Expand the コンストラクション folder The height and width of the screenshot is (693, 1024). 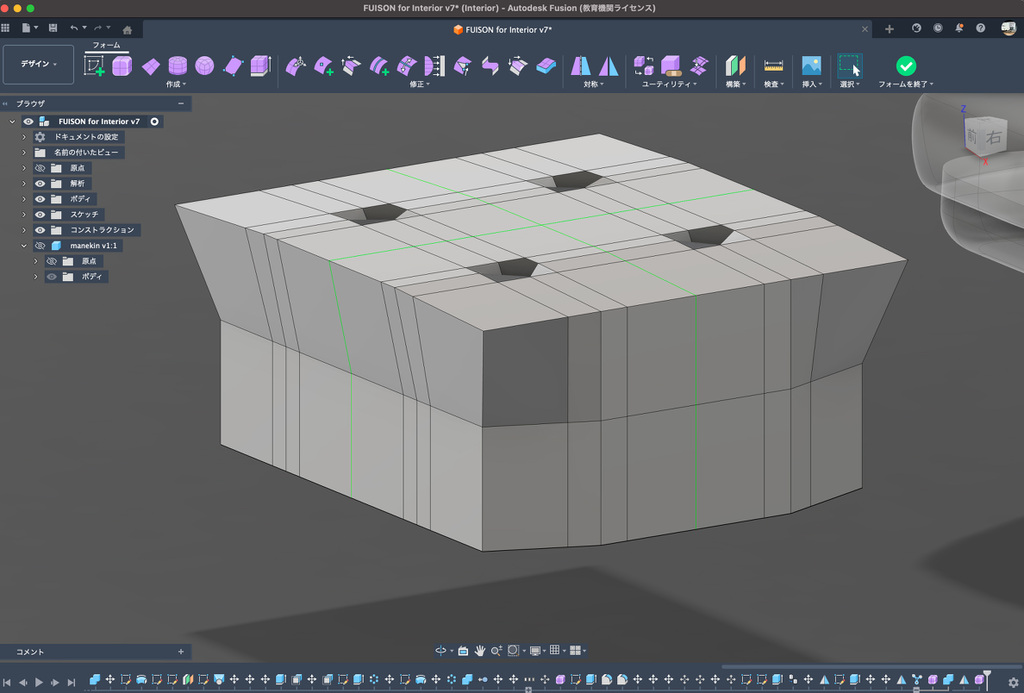click(x=24, y=230)
